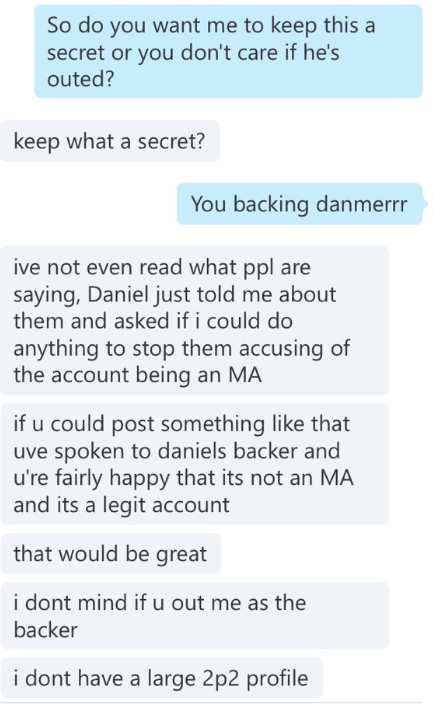This screenshot has width=434, height=708.
Task: Select message beginning 'ive not even read'
Action: tap(195, 321)
